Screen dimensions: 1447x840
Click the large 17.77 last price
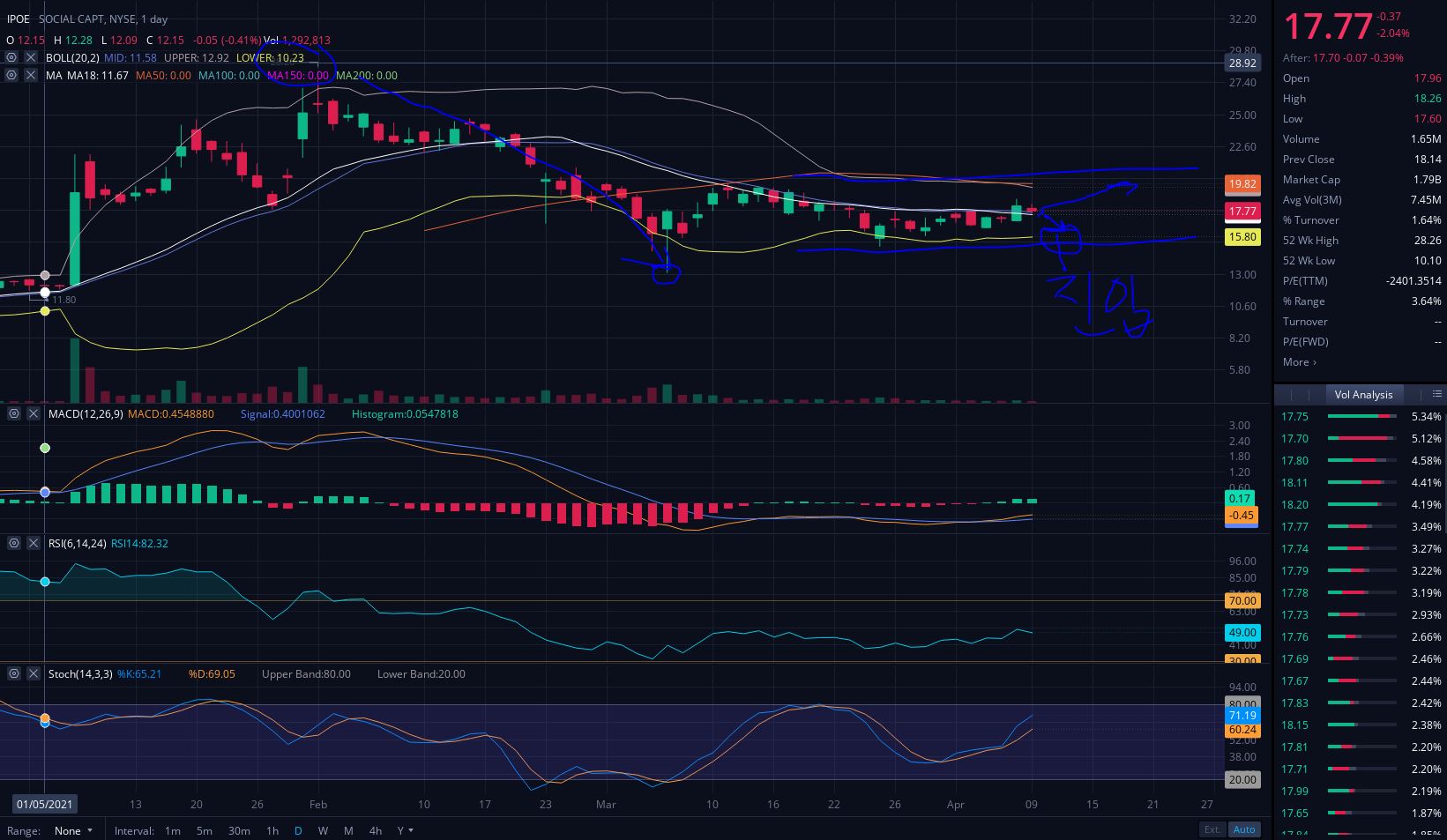click(1327, 26)
